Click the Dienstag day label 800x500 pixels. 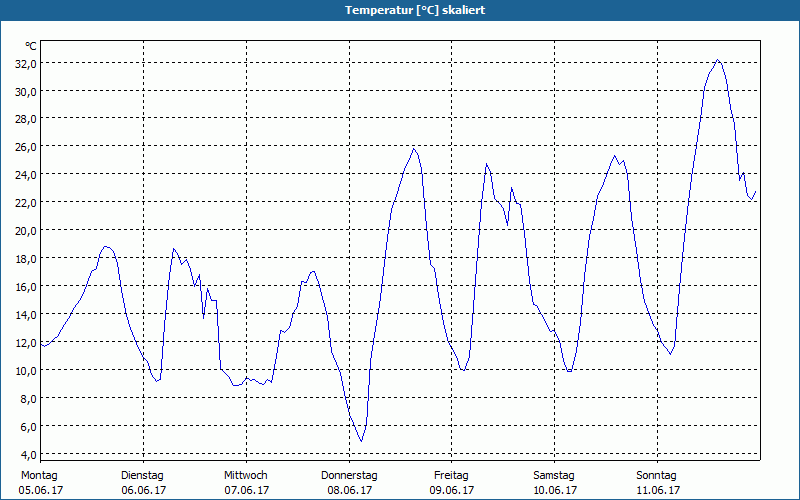coord(142,476)
